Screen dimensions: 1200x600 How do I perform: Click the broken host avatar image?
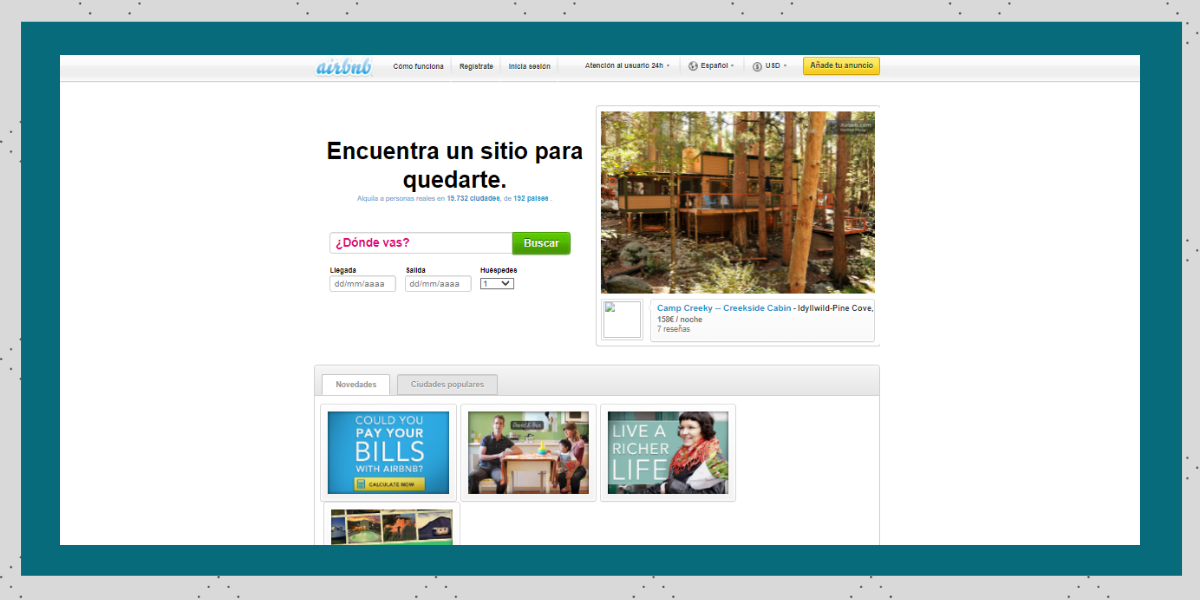pyautogui.click(x=622, y=320)
